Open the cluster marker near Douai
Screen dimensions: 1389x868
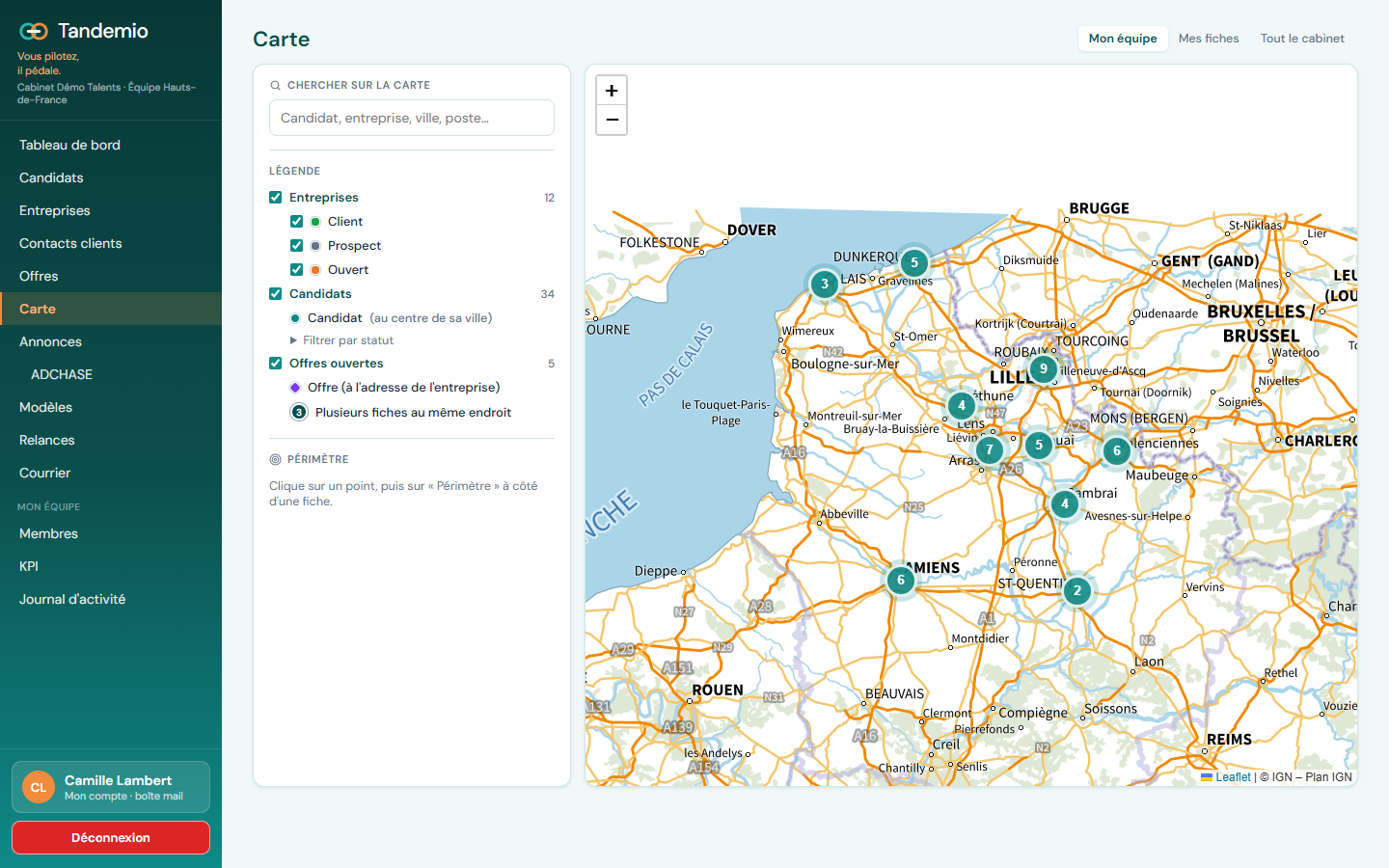[1038, 445]
